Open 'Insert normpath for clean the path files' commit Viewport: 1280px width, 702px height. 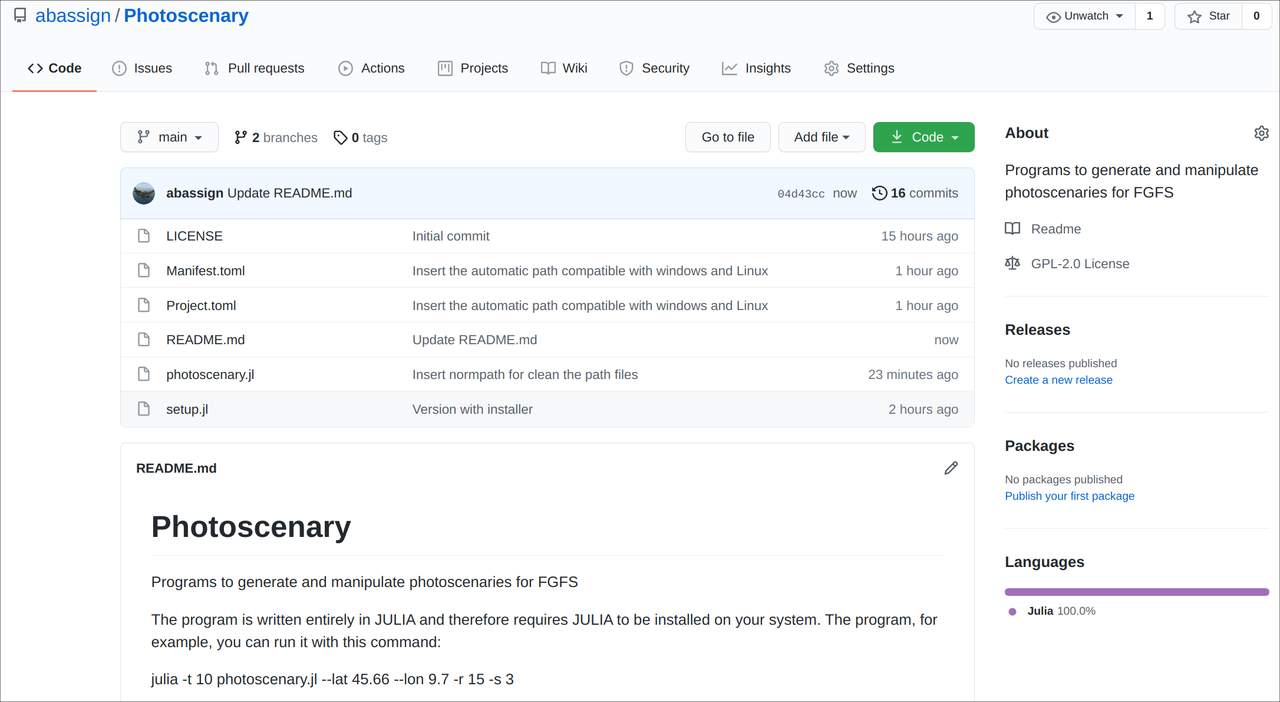[525, 374]
